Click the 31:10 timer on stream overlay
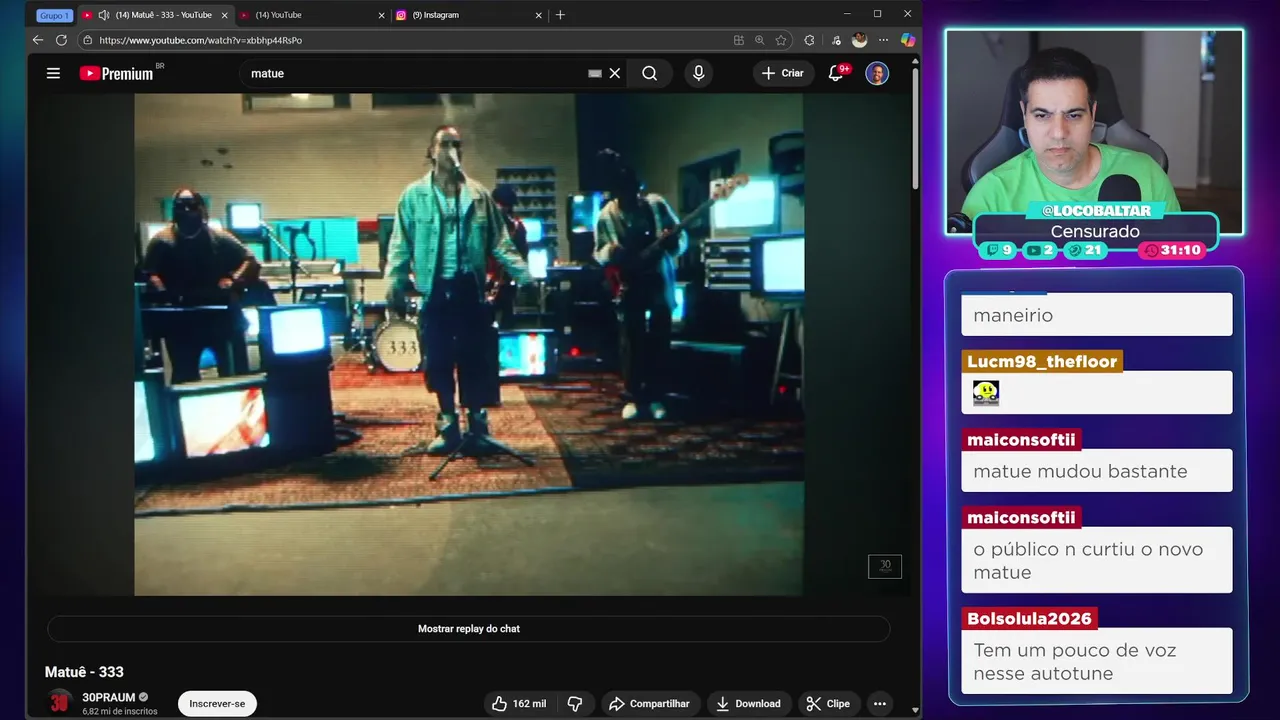The width and height of the screenshot is (1280, 720). 1172,250
